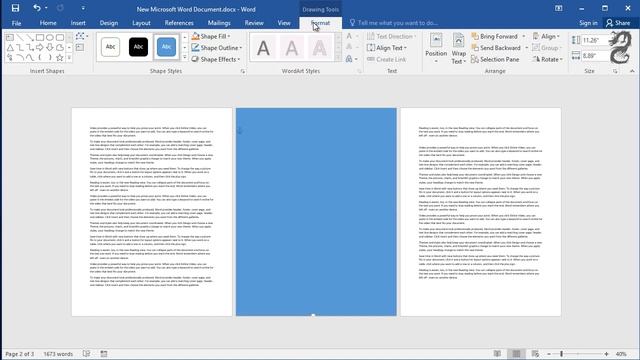Screen dimensions: 640x360
Task: Open the Shape Effects dropdown
Action: (x=216, y=59)
